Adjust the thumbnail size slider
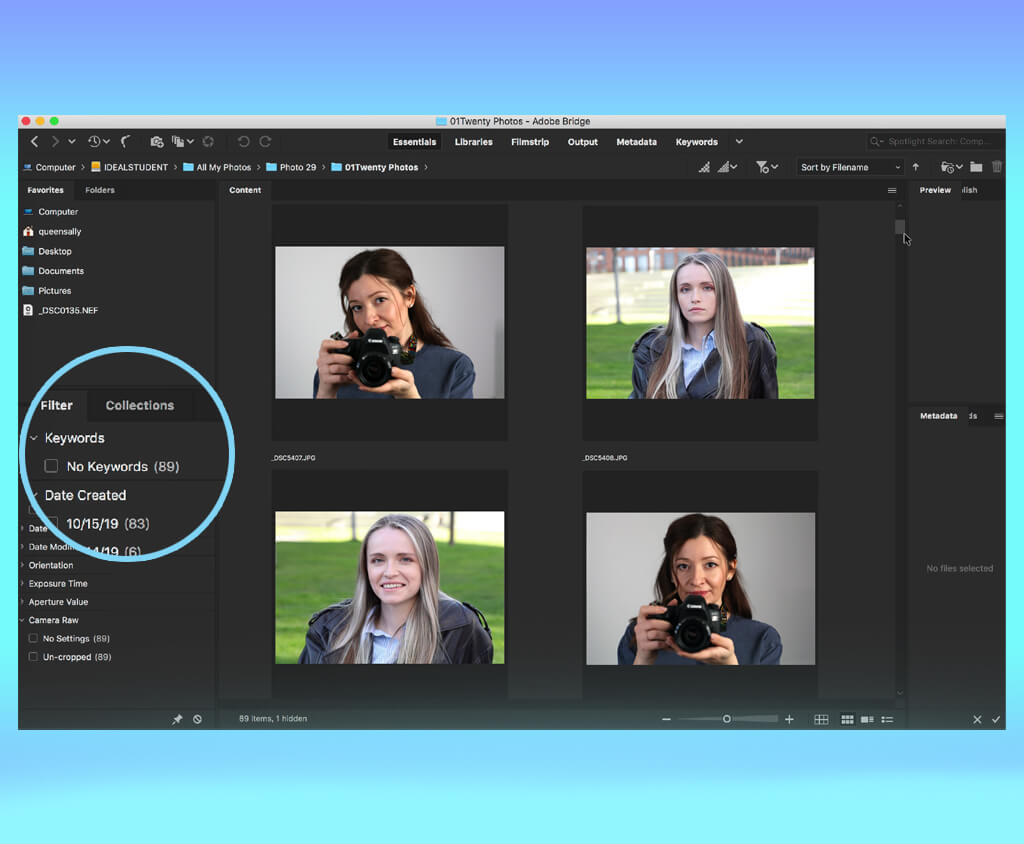 point(728,719)
